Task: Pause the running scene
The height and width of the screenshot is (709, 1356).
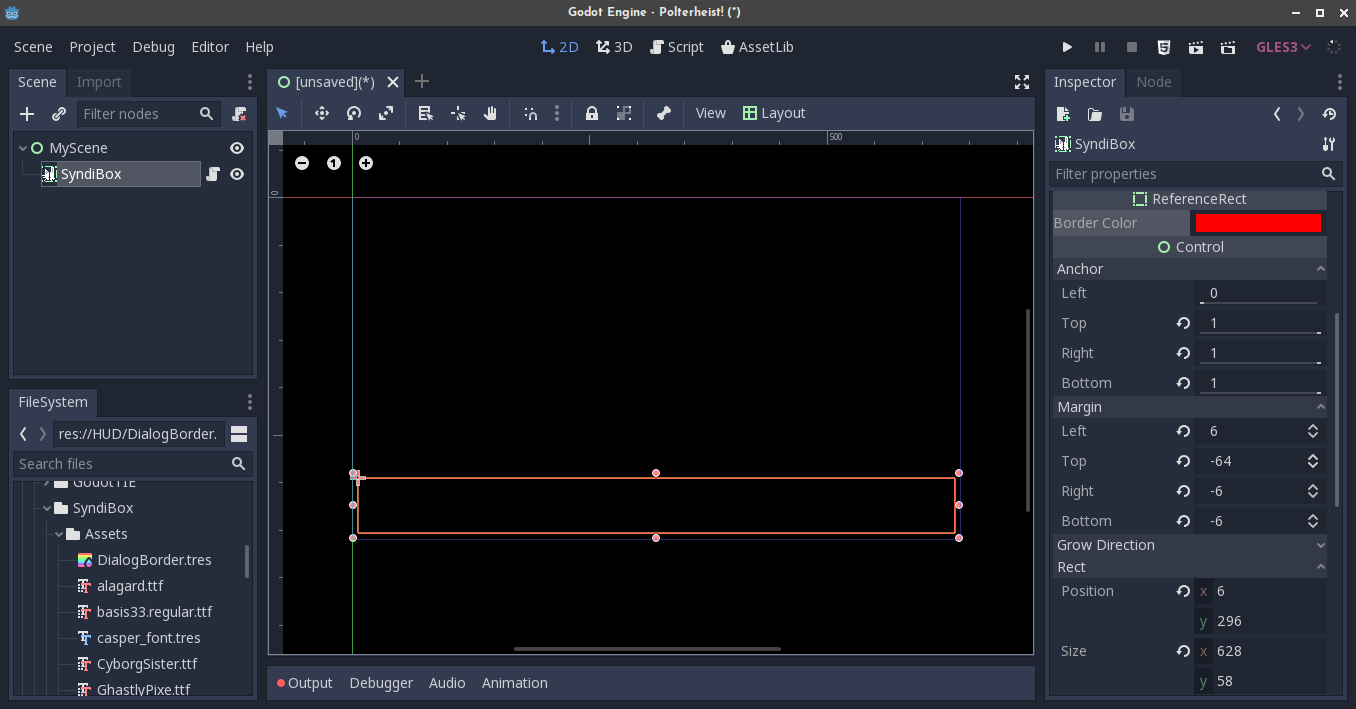Action: 1100,47
